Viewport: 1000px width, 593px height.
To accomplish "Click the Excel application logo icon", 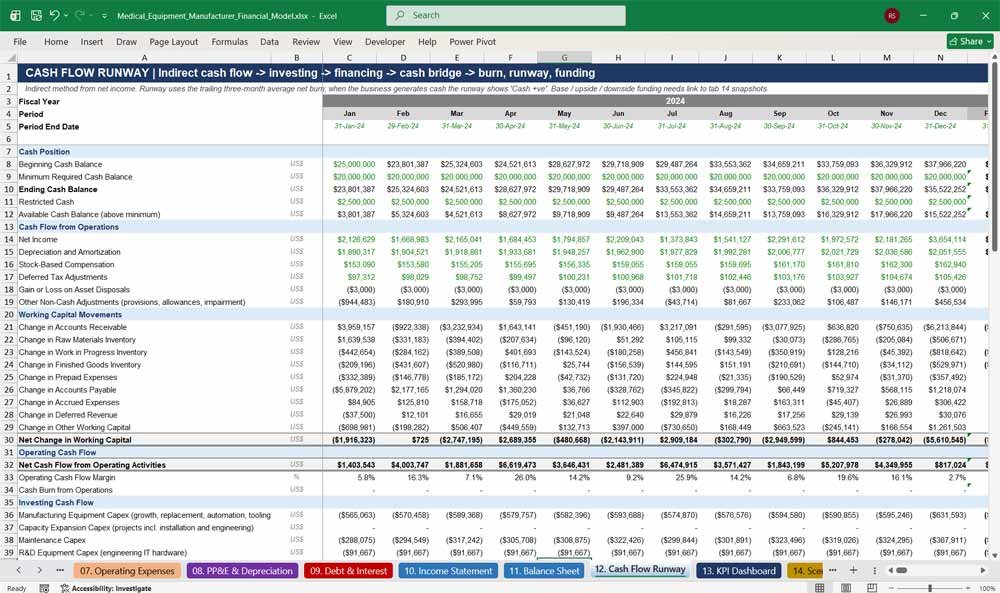I will point(15,15).
